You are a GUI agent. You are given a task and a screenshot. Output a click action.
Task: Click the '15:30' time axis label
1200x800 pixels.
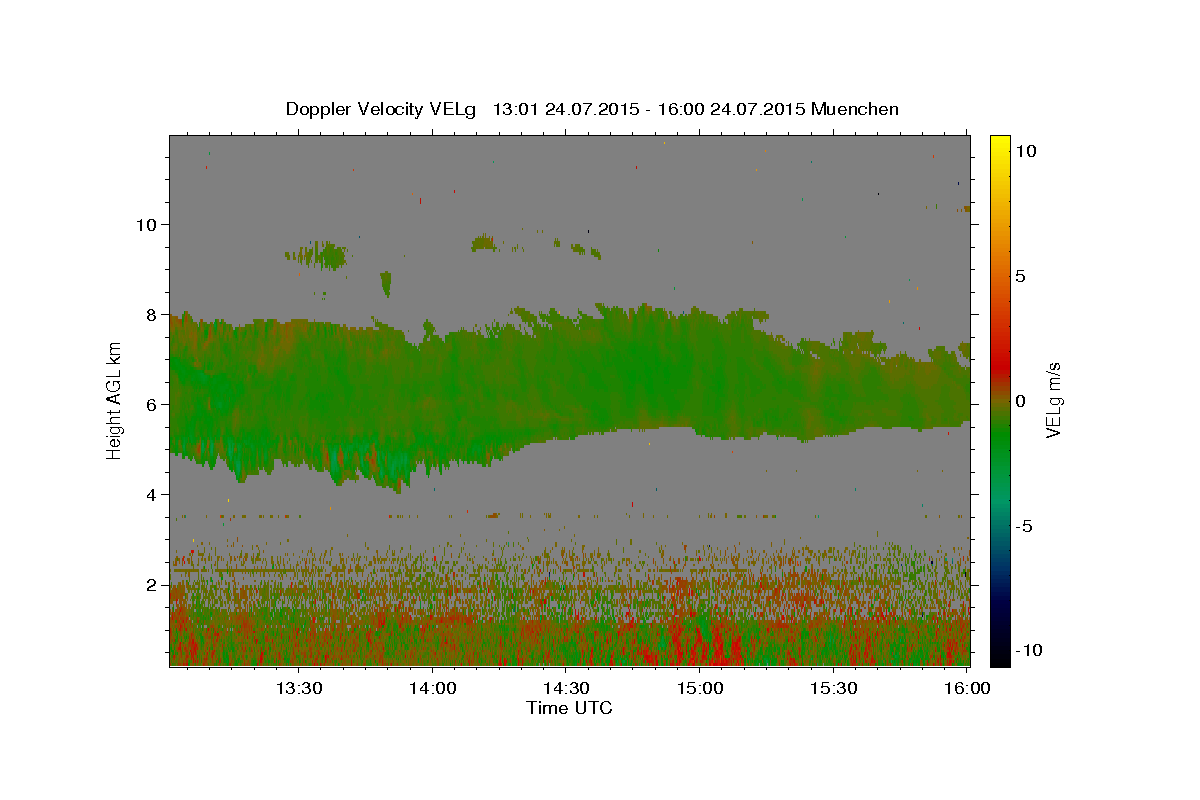(x=834, y=688)
